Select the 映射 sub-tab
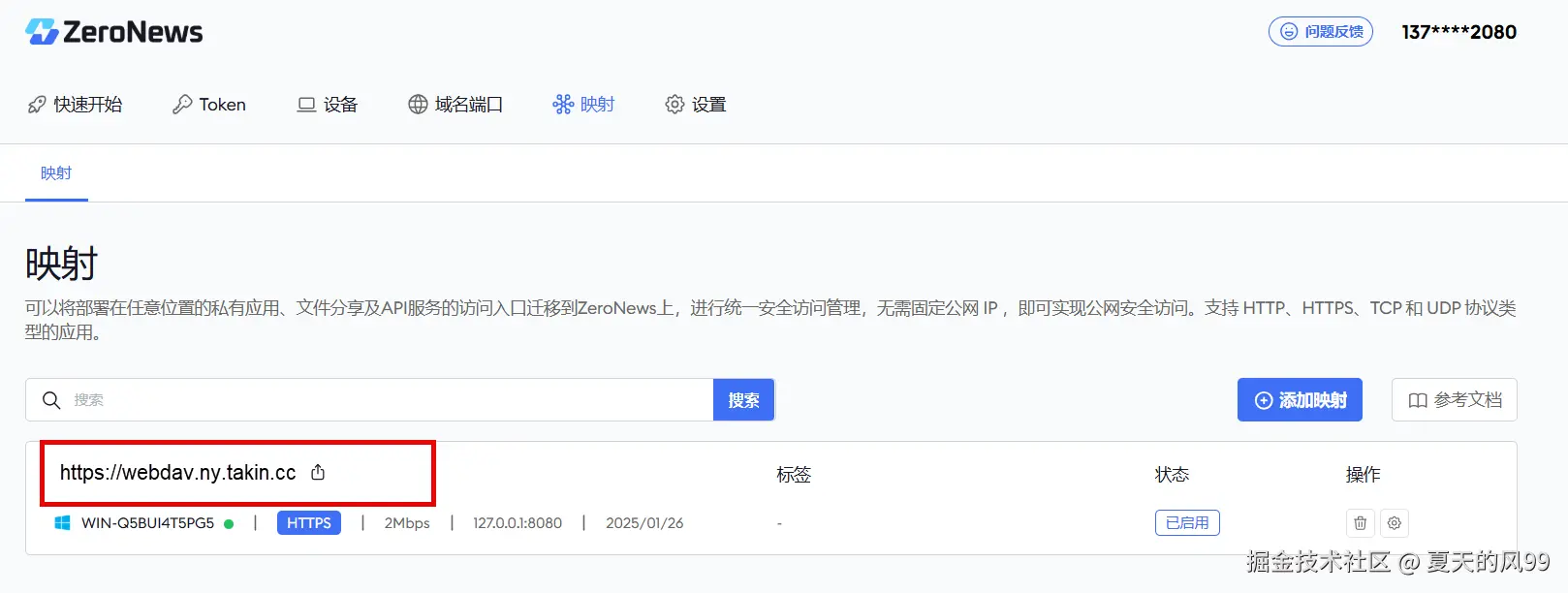This screenshot has height=593, width=1568. click(x=56, y=173)
